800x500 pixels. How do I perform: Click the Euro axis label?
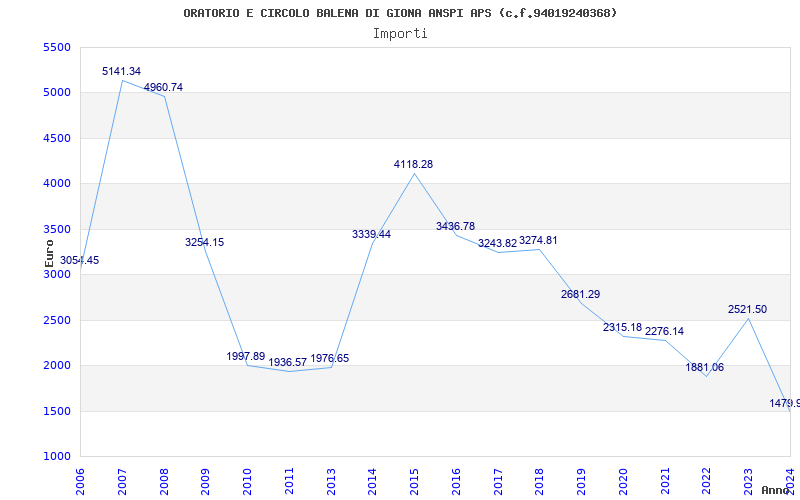pos(49,253)
